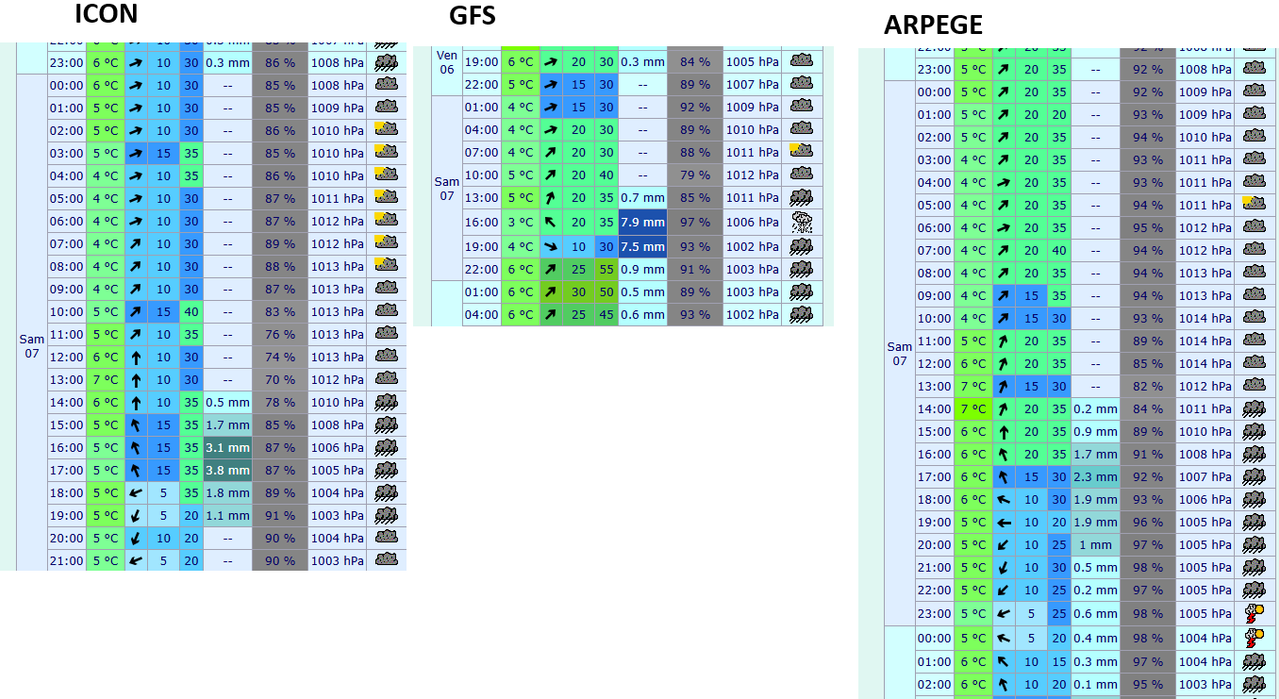1279x699 pixels.
Task: Click the 96 % humidity cell in ARPEGE table
Action: [x=1148, y=522]
